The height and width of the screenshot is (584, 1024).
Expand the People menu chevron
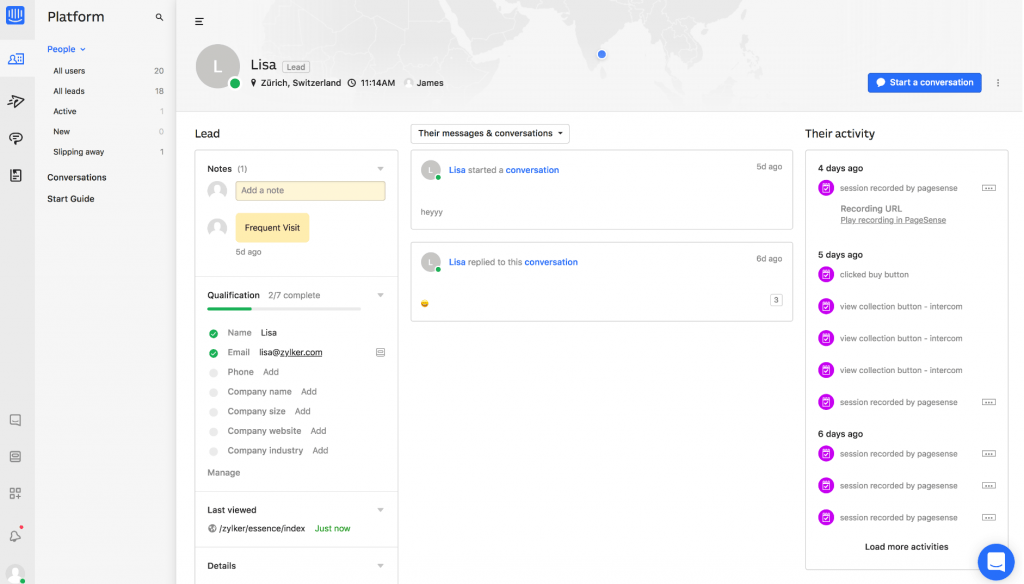pyautogui.click(x=83, y=49)
